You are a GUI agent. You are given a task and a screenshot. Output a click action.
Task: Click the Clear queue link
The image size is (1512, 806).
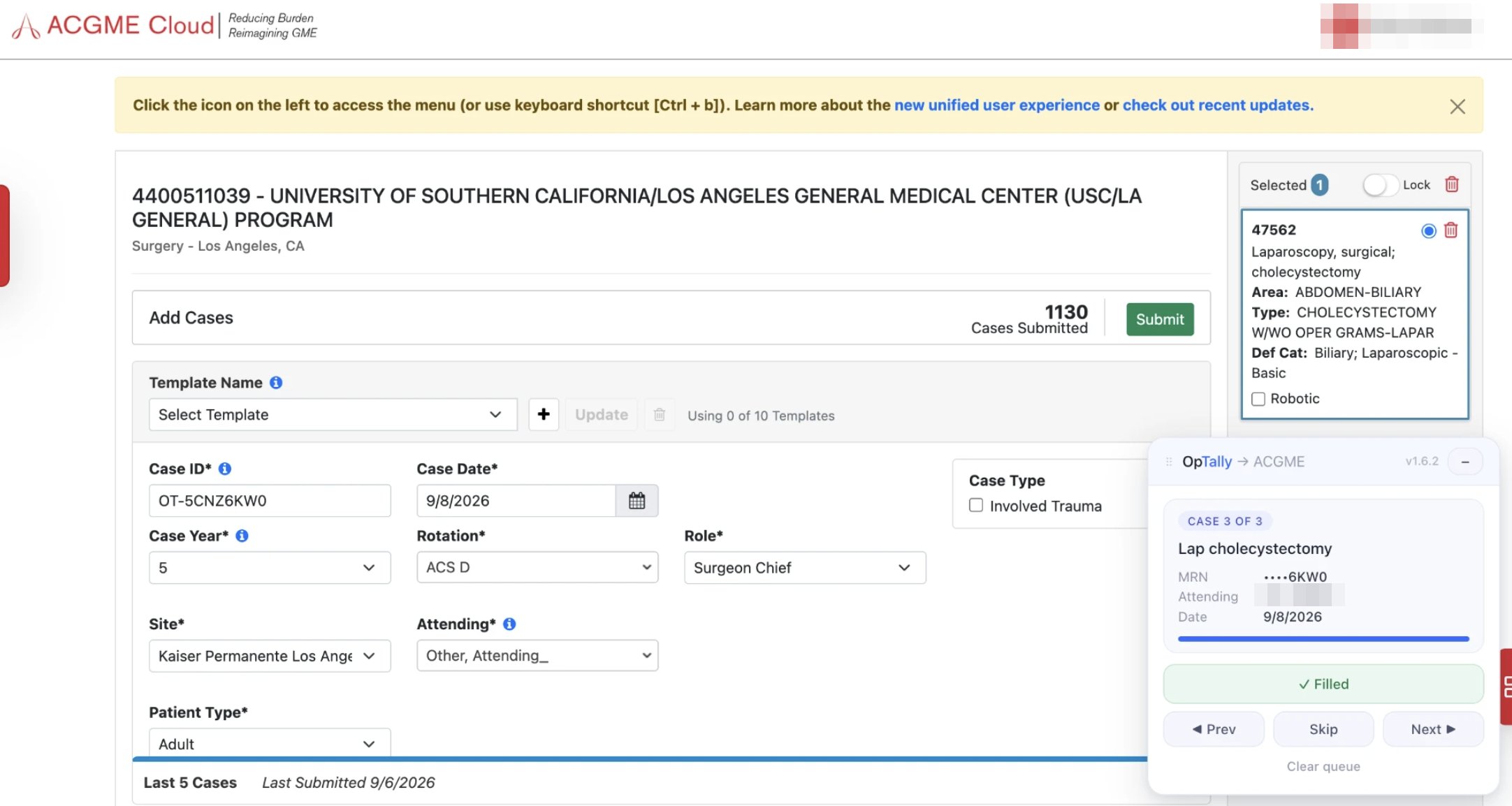(x=1323, y=766)
